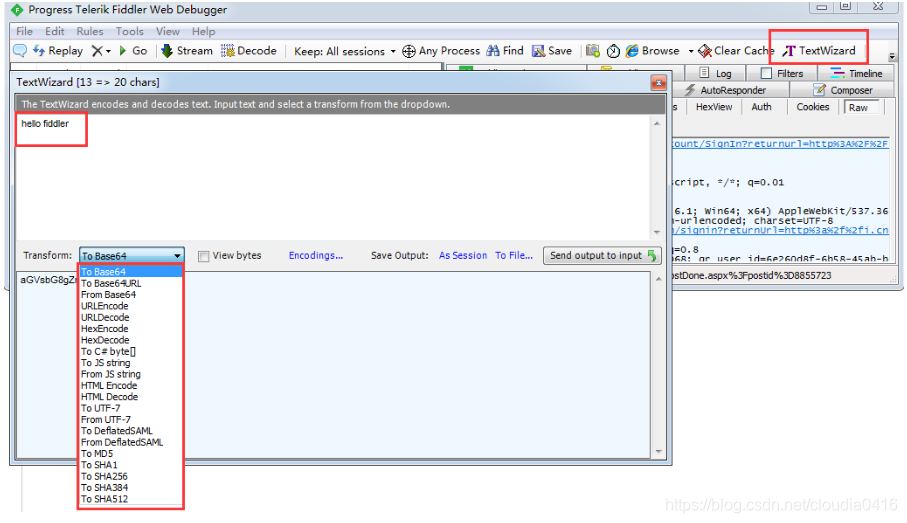Switch to the Filters tab
Image resolution: width=907 pixels, height=523 pixels.
[x=783, y=73]
